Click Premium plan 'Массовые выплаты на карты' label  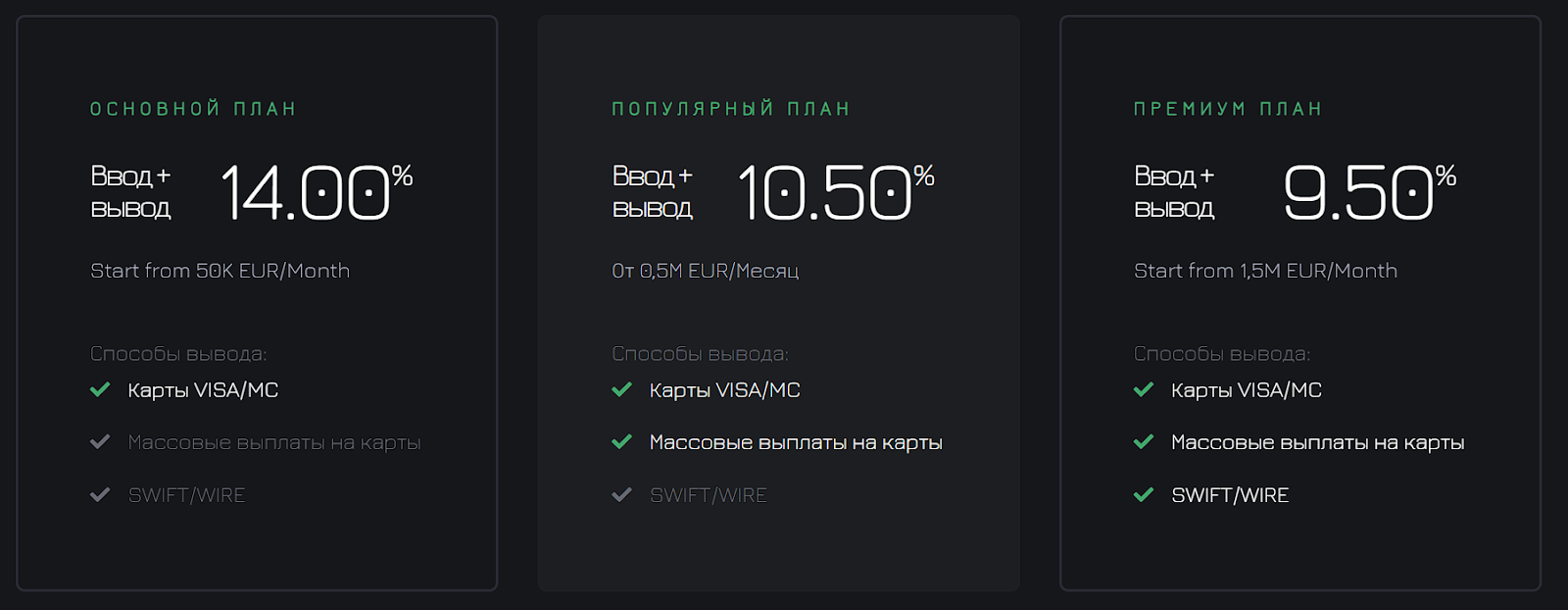1317,442
